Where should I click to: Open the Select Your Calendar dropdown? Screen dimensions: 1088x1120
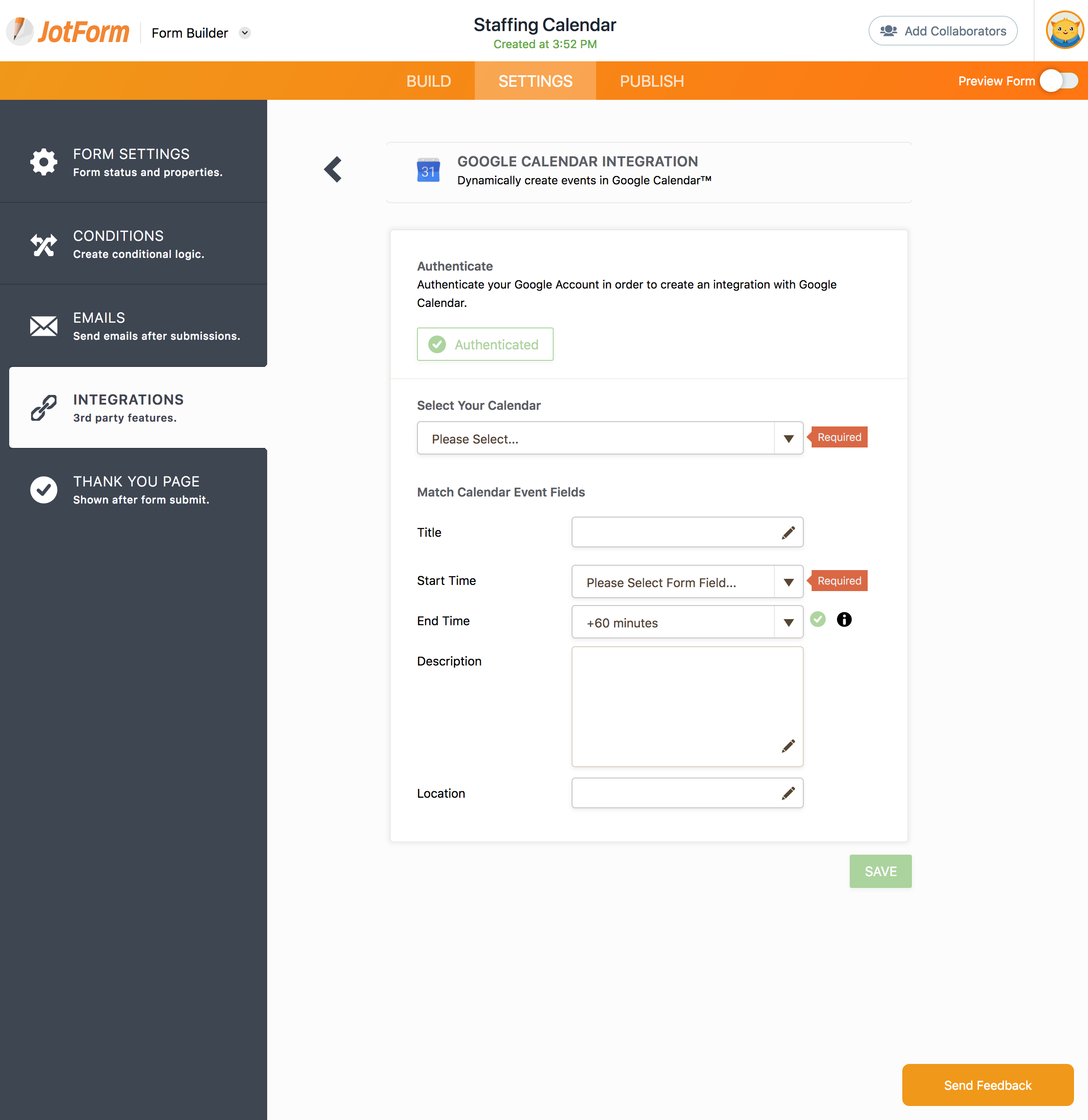610,438
